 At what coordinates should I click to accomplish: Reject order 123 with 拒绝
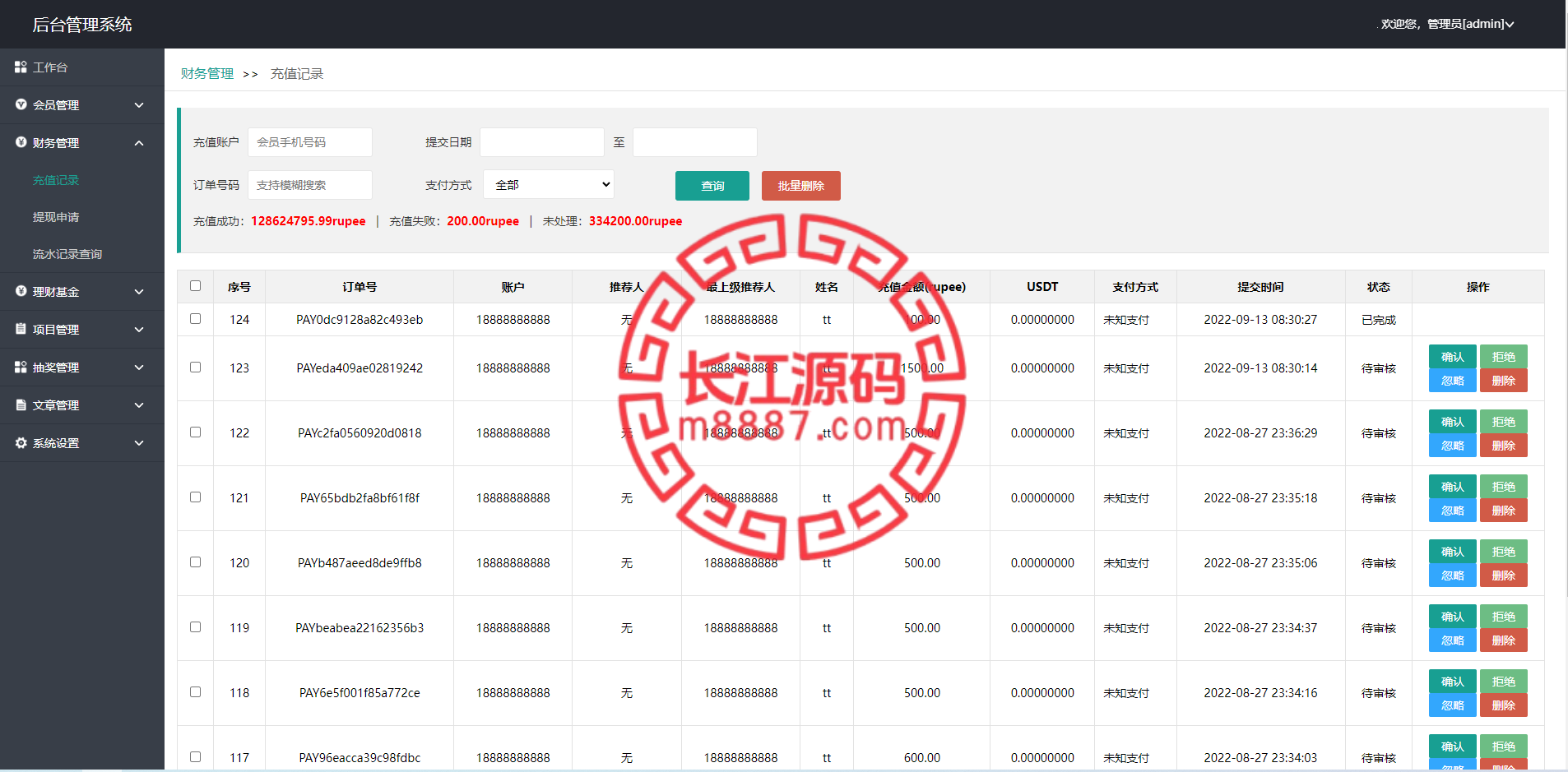click(1504, 357)
